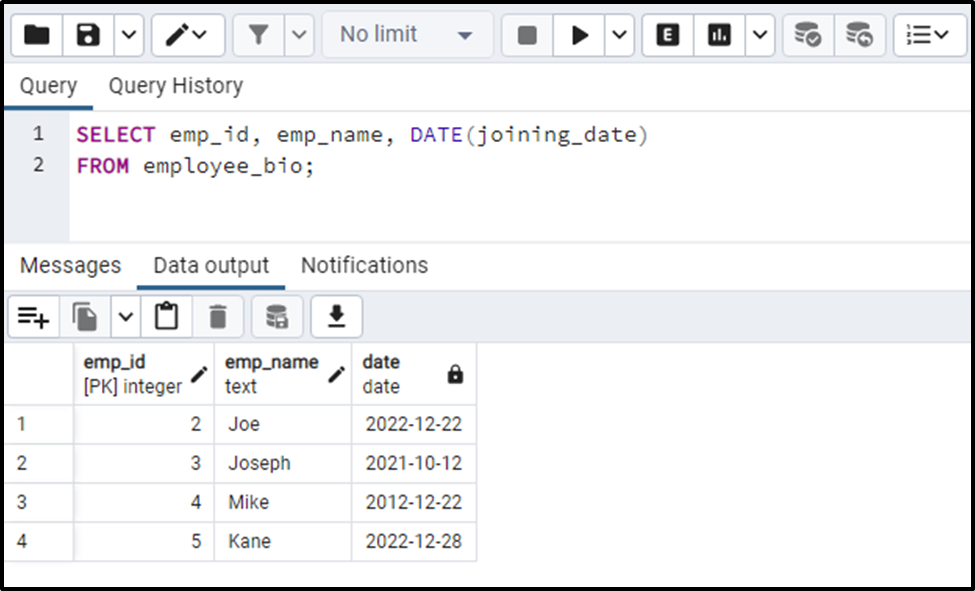
Task: Save data changes to the database
Action: 276,316
